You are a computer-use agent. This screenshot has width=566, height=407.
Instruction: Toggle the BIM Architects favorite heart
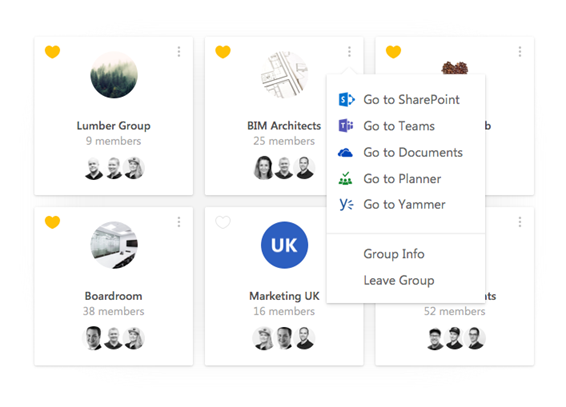pos(223,52)
